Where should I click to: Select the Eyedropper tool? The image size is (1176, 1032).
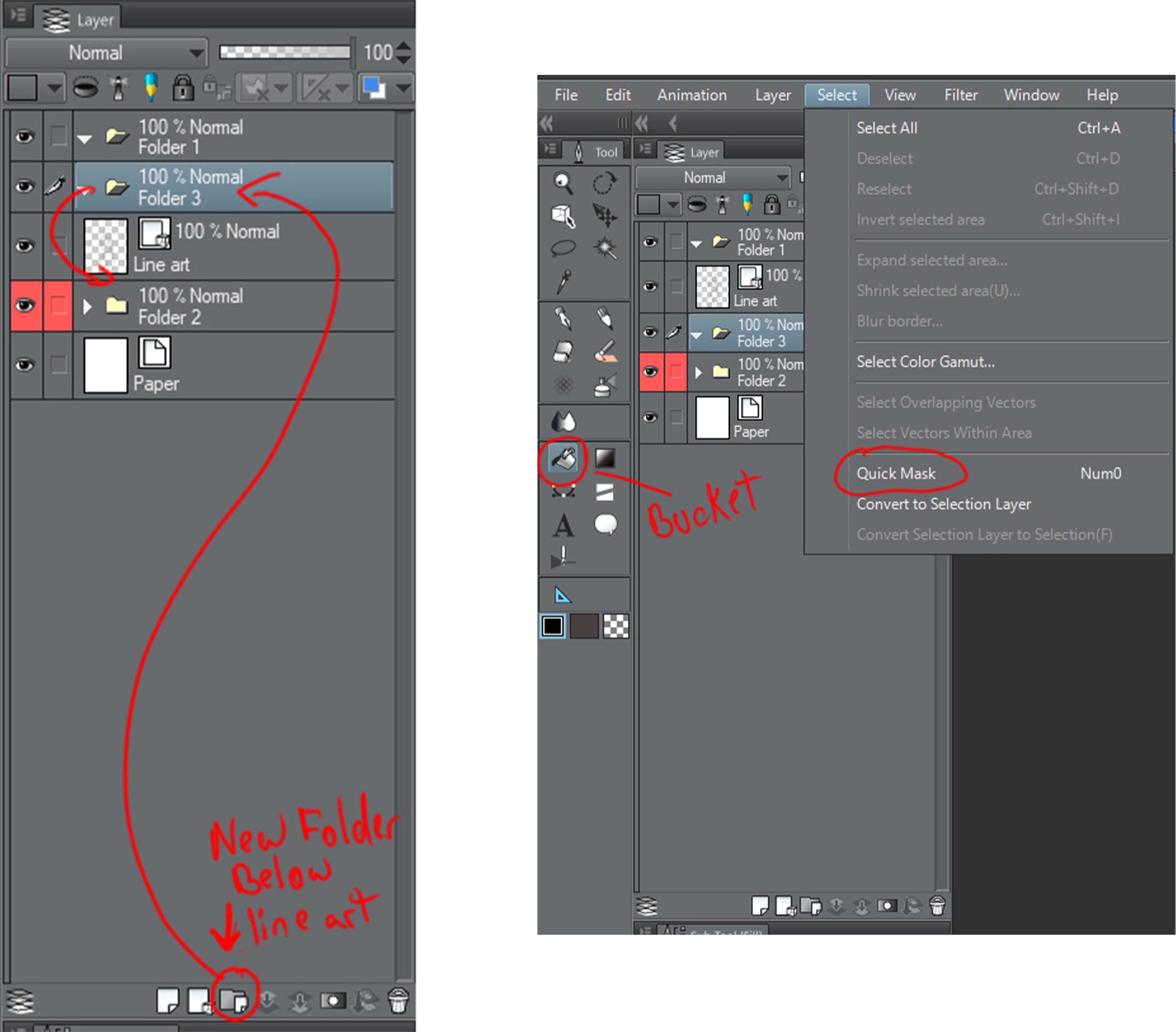(x=563, y=282)
